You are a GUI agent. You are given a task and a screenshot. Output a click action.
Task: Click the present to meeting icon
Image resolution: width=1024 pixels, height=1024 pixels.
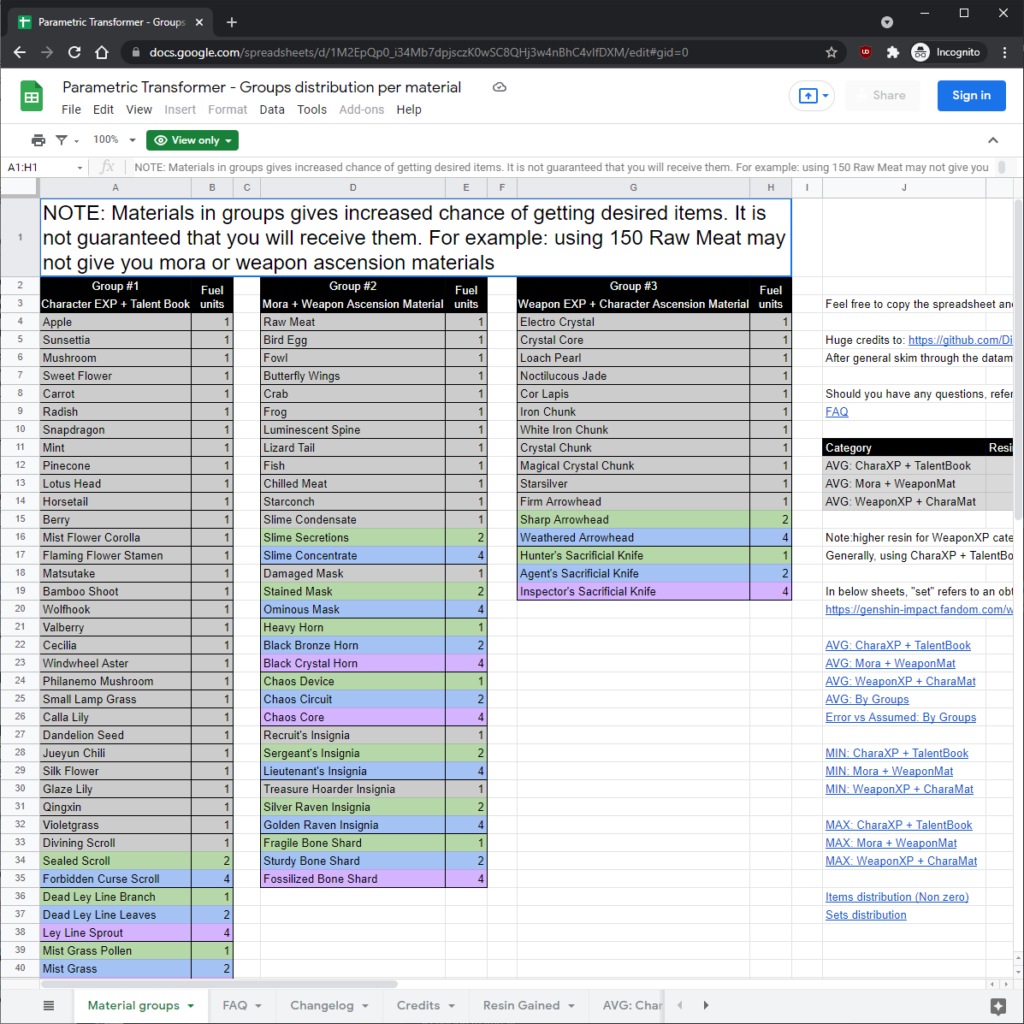coord(808,96)
